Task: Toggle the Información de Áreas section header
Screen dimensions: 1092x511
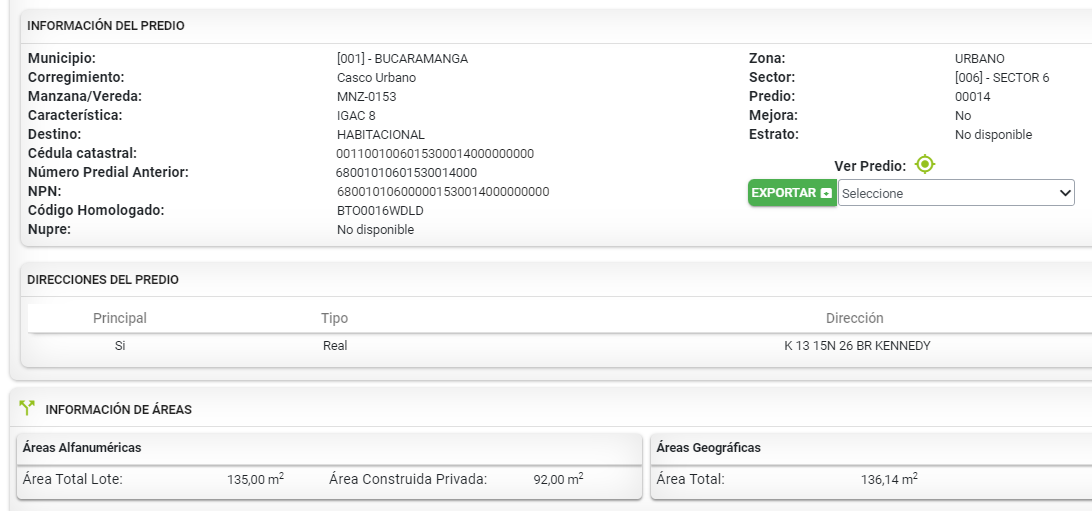Action: (x=118, y=409)
